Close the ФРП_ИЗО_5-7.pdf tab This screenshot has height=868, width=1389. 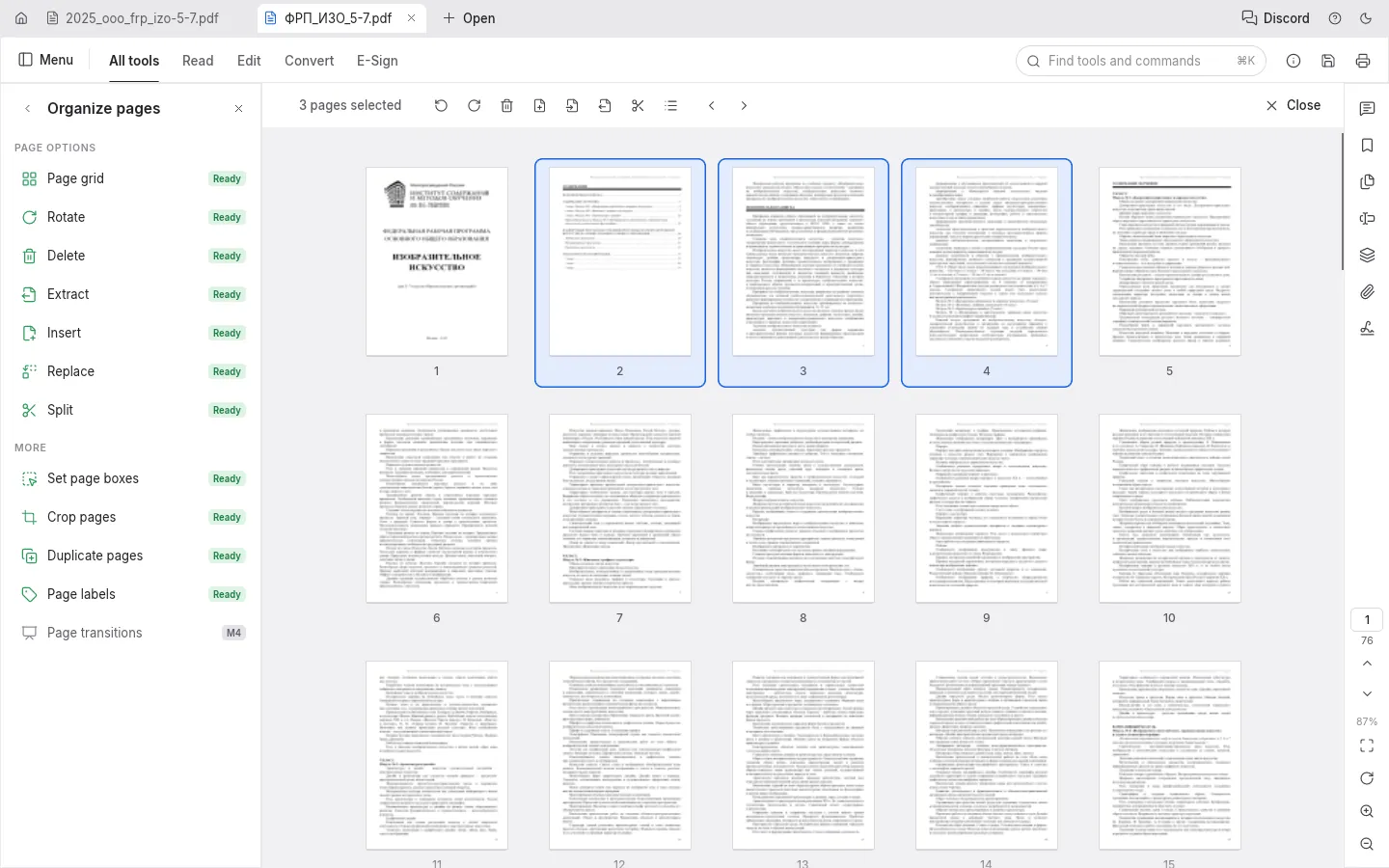coord(412,18)
